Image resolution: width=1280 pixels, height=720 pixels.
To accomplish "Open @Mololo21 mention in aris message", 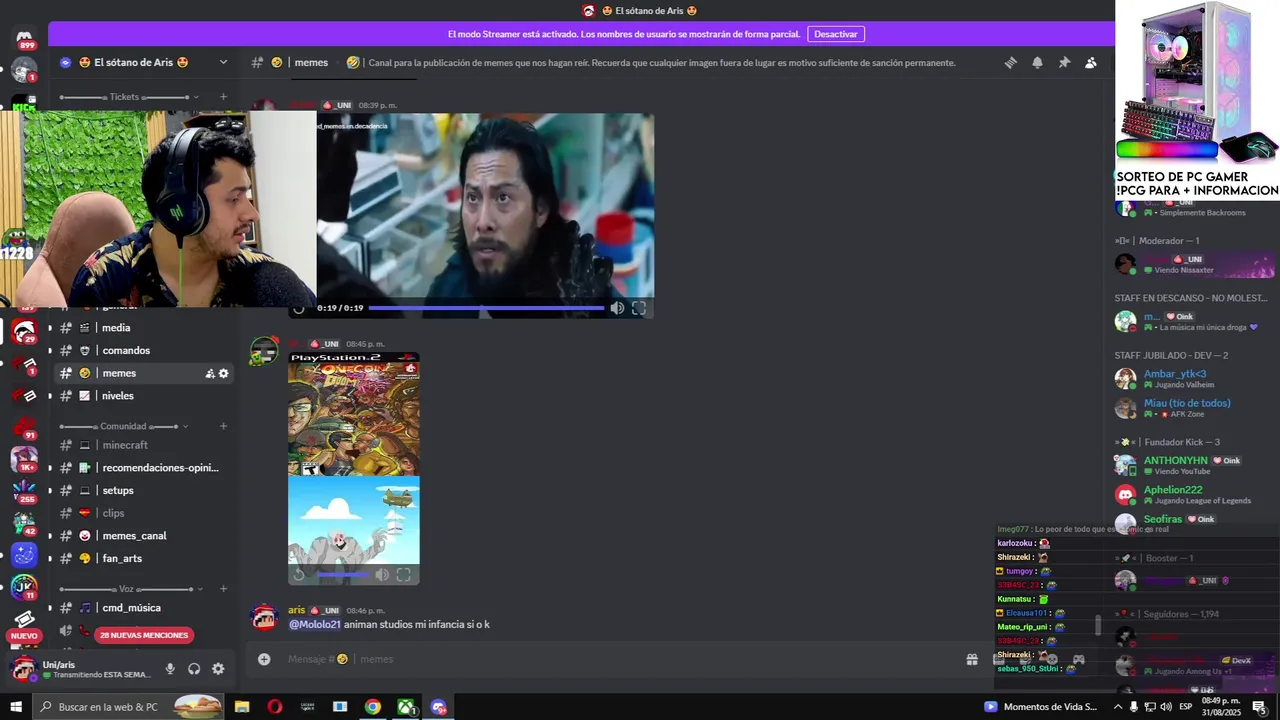I will tap(314, 624).
